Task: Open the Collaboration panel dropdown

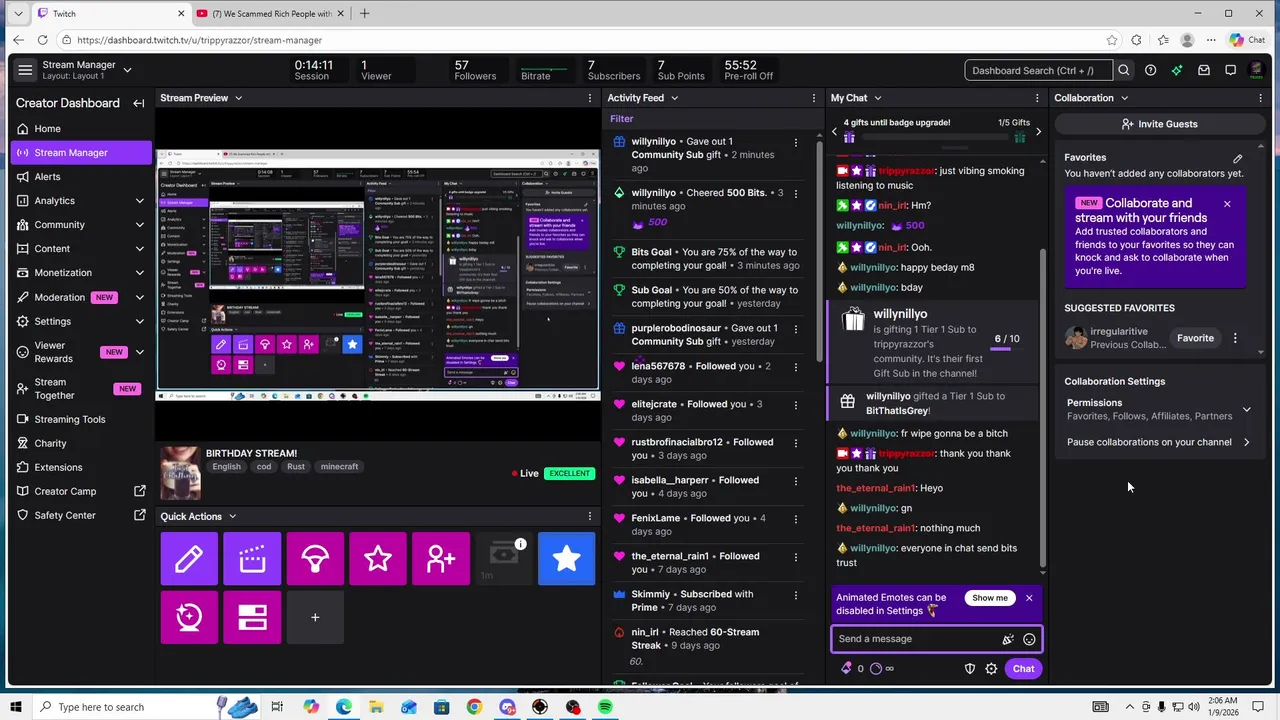Action: click(1124, 98)
